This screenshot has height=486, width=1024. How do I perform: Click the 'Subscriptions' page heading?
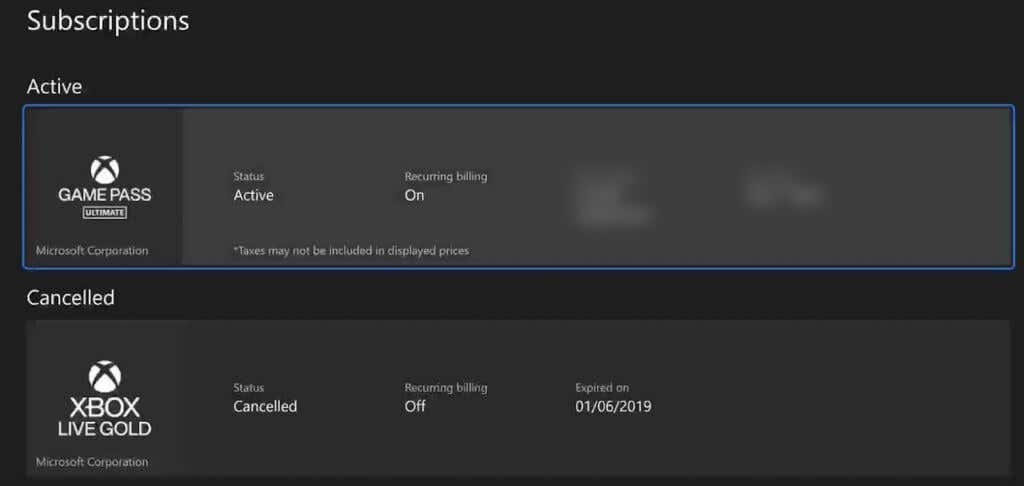[108, 21]
